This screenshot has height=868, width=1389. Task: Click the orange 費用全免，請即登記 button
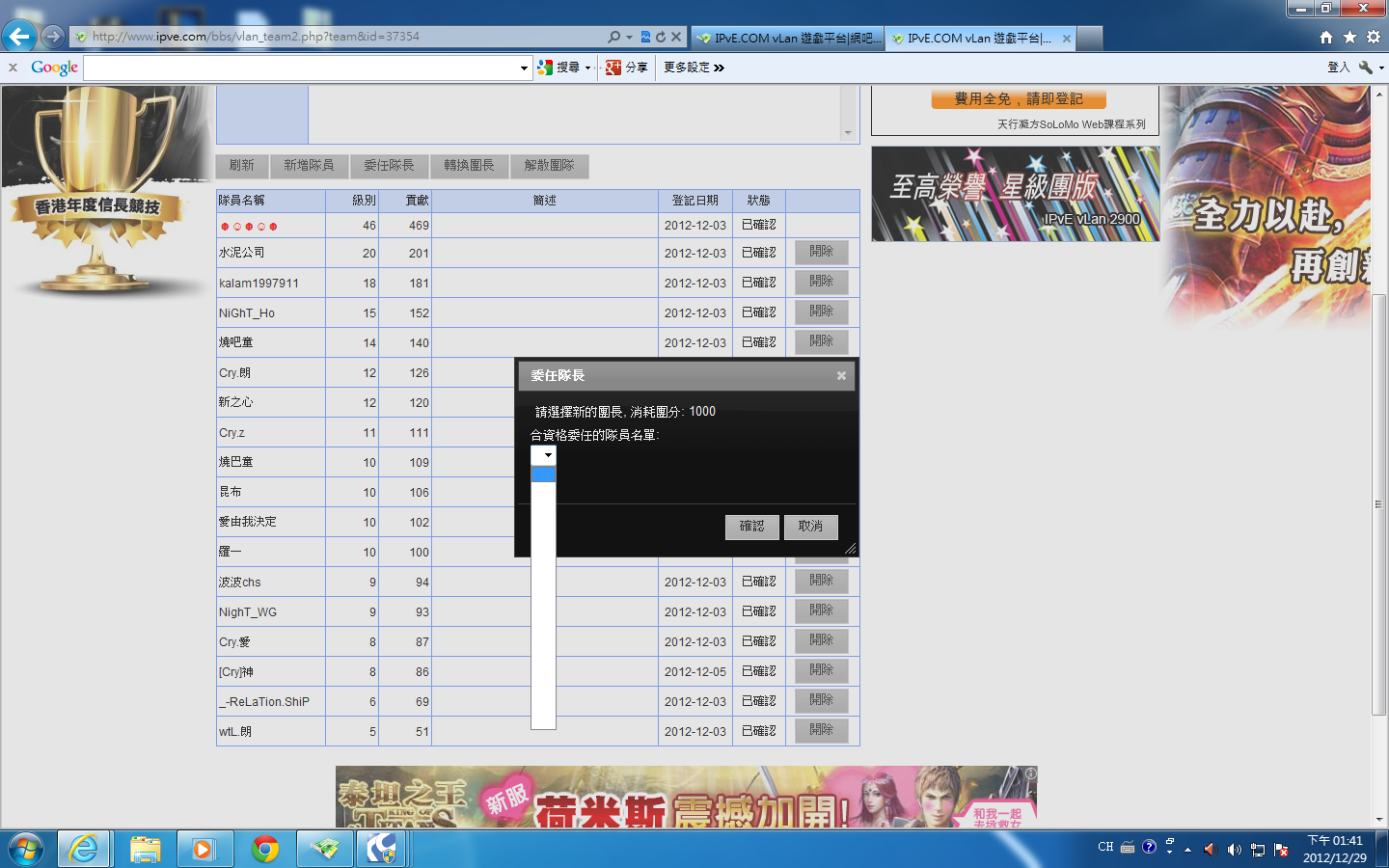click(x=1019, y=99)
